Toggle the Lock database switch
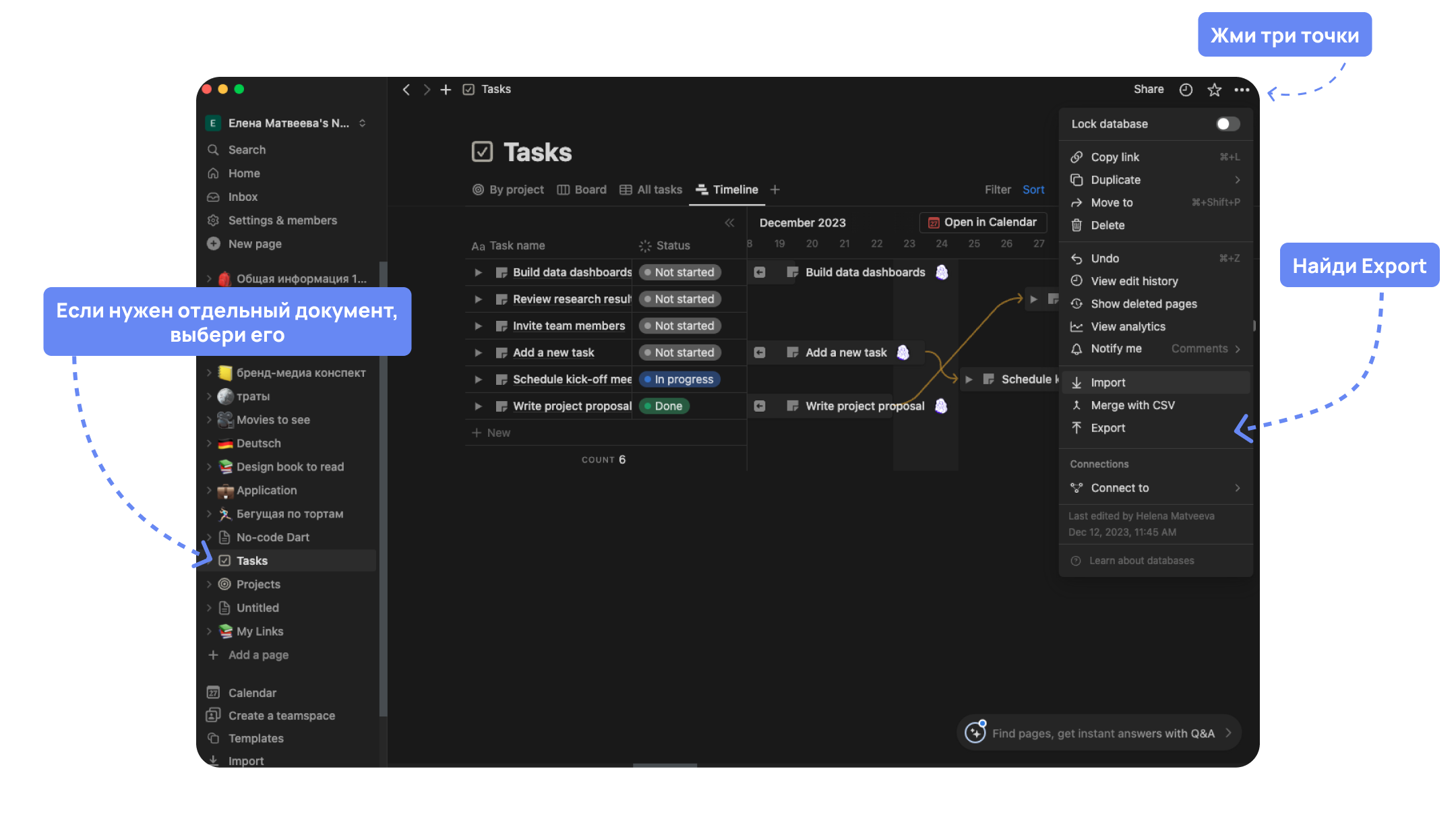The image size is (1456, 825). pyautogui.click(x=1227, y=124)
